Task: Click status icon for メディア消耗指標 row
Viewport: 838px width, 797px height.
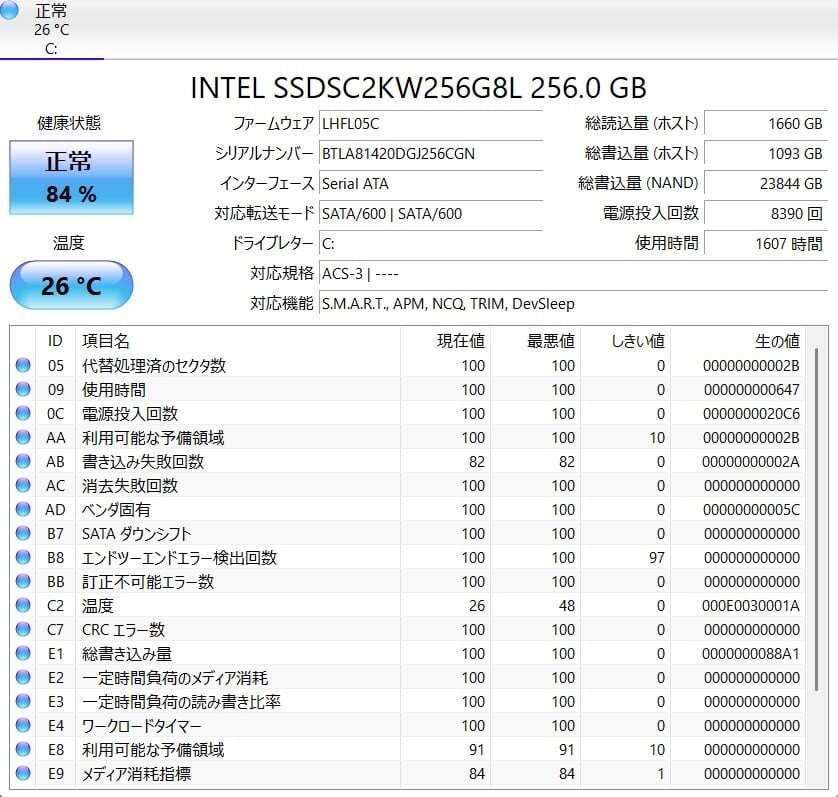Action: point(23,774)
